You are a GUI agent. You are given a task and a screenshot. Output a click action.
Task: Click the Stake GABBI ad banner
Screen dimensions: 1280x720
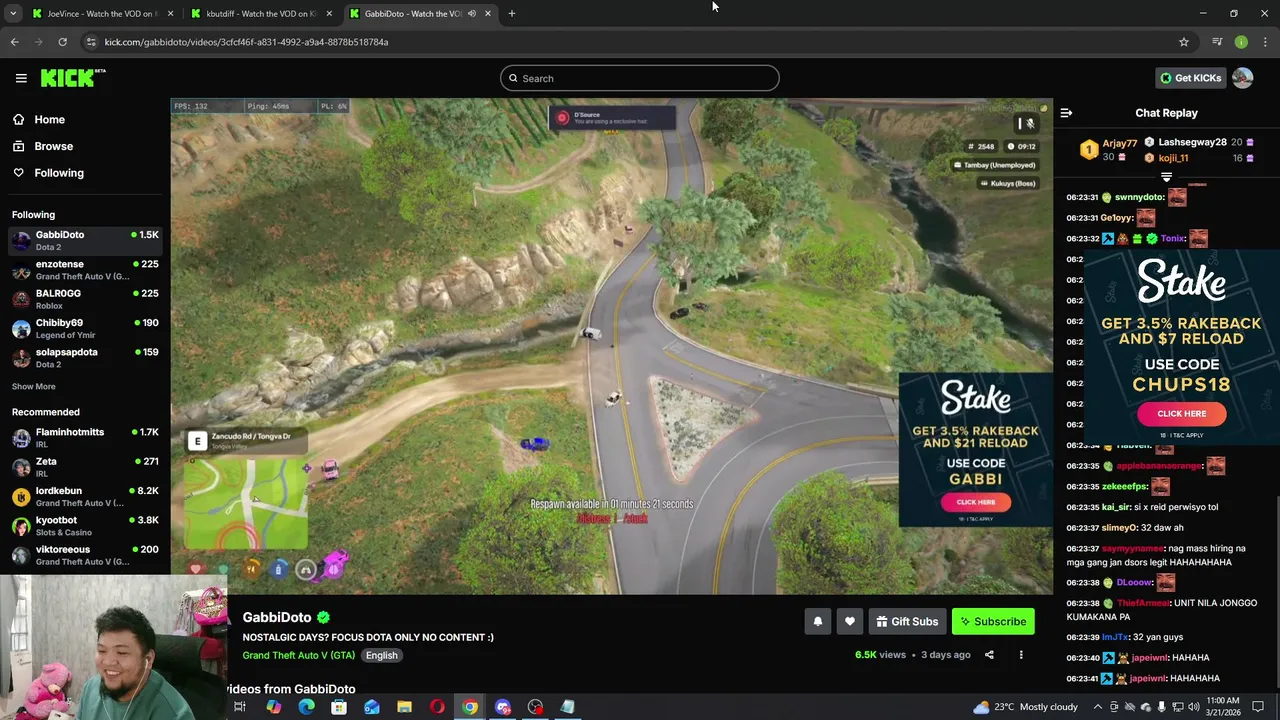(975, 450)
